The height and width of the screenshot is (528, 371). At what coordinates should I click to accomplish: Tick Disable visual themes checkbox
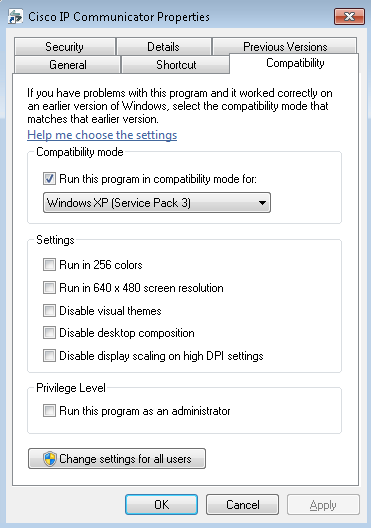[49, 310]
